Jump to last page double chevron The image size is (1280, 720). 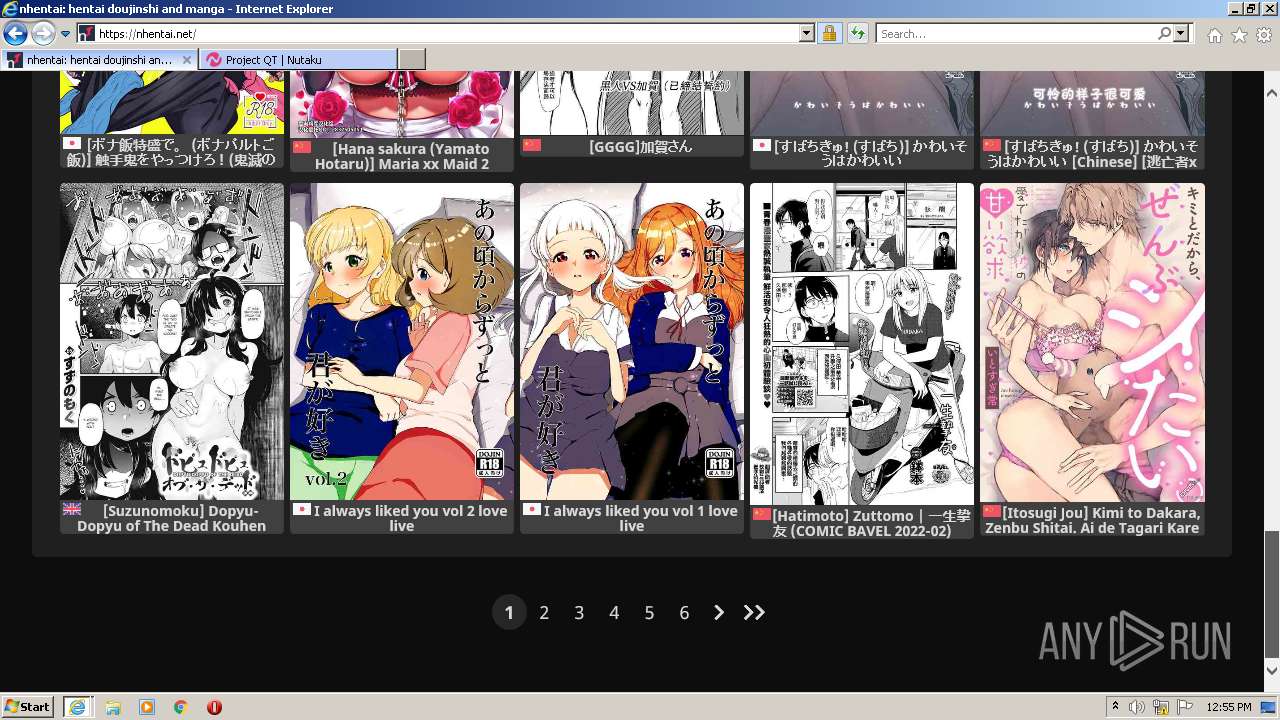[754, 613]
